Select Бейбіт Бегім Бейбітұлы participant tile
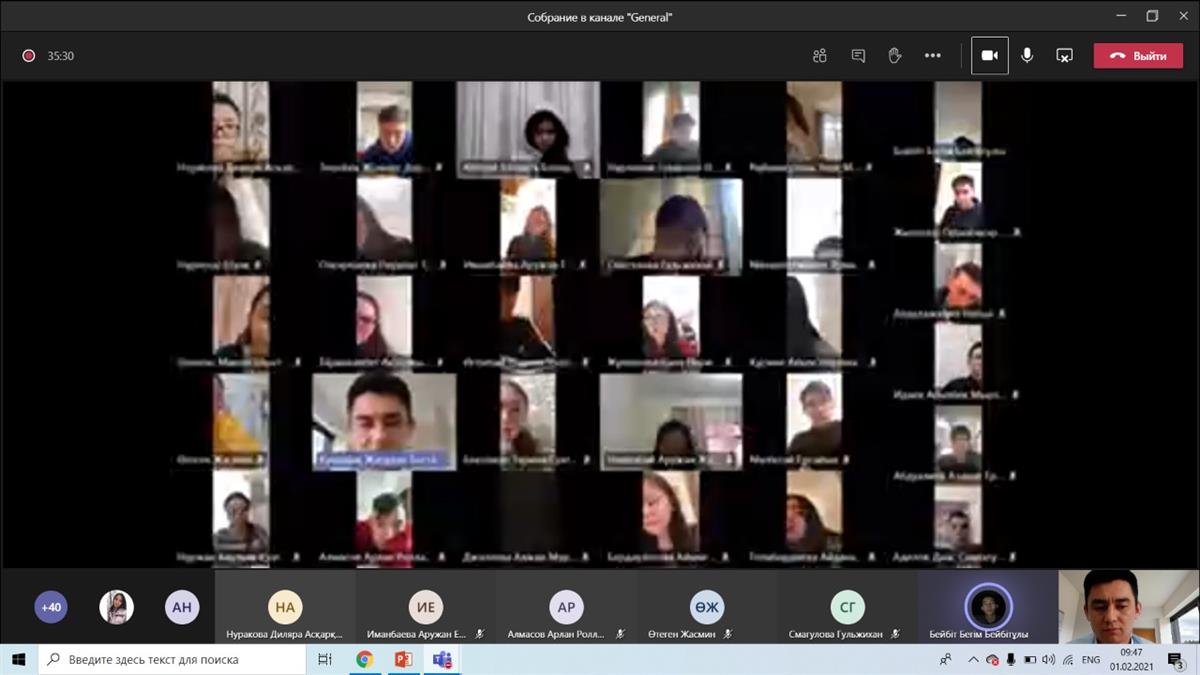Image resolution: width=1200 pixels, height=675 pixels. point(988,608)
